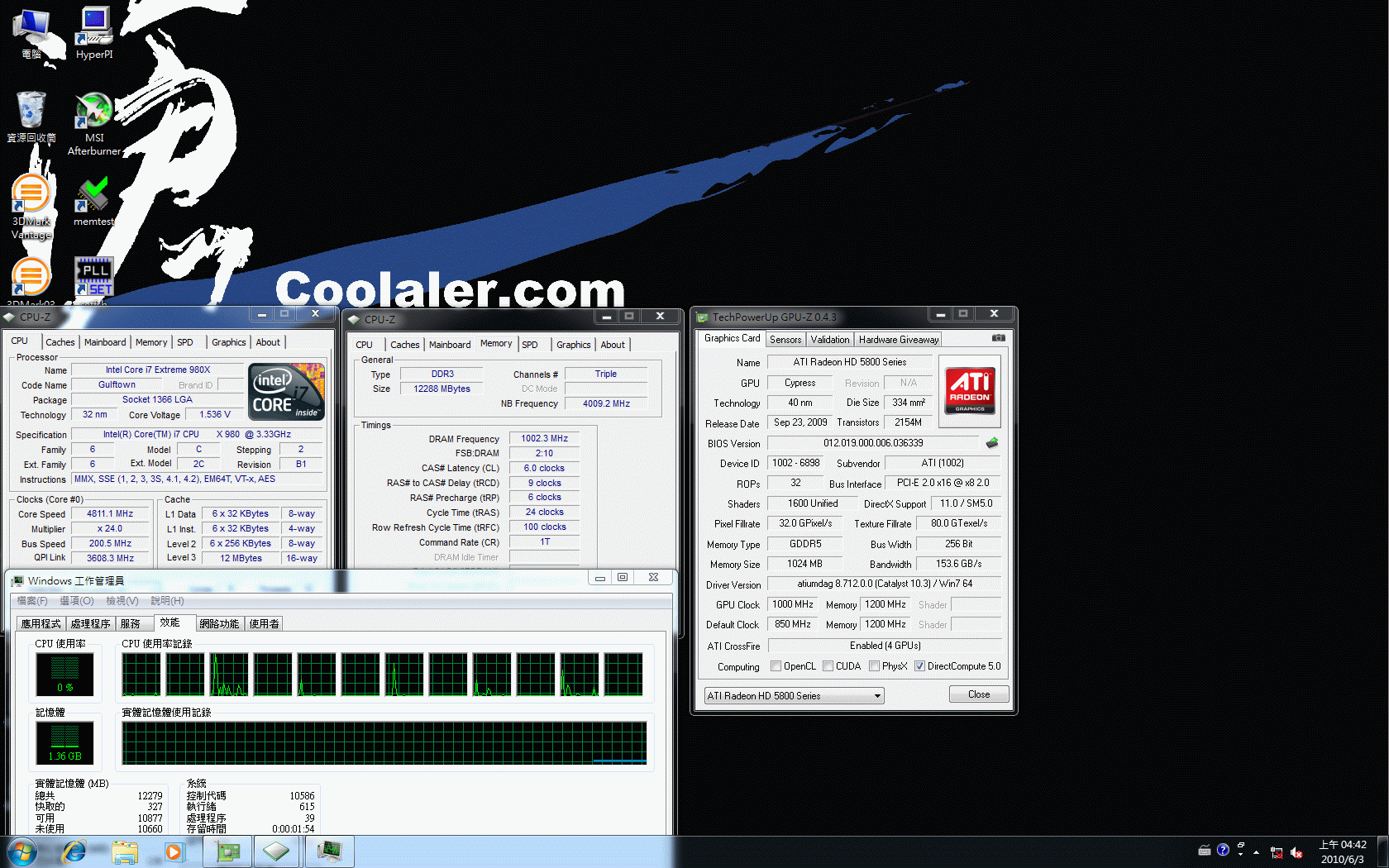Click the GPU-Z Name field ATI Radeon HD 5800 Series
The image size is (1389, 868).
coord(850,362)
